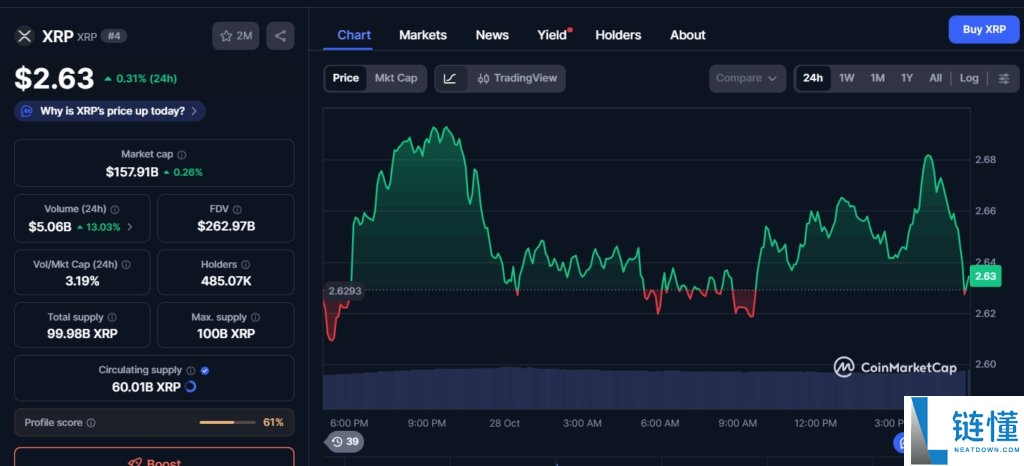Open Vol/Mkt Cap (24h) info icon

point(126,265)
